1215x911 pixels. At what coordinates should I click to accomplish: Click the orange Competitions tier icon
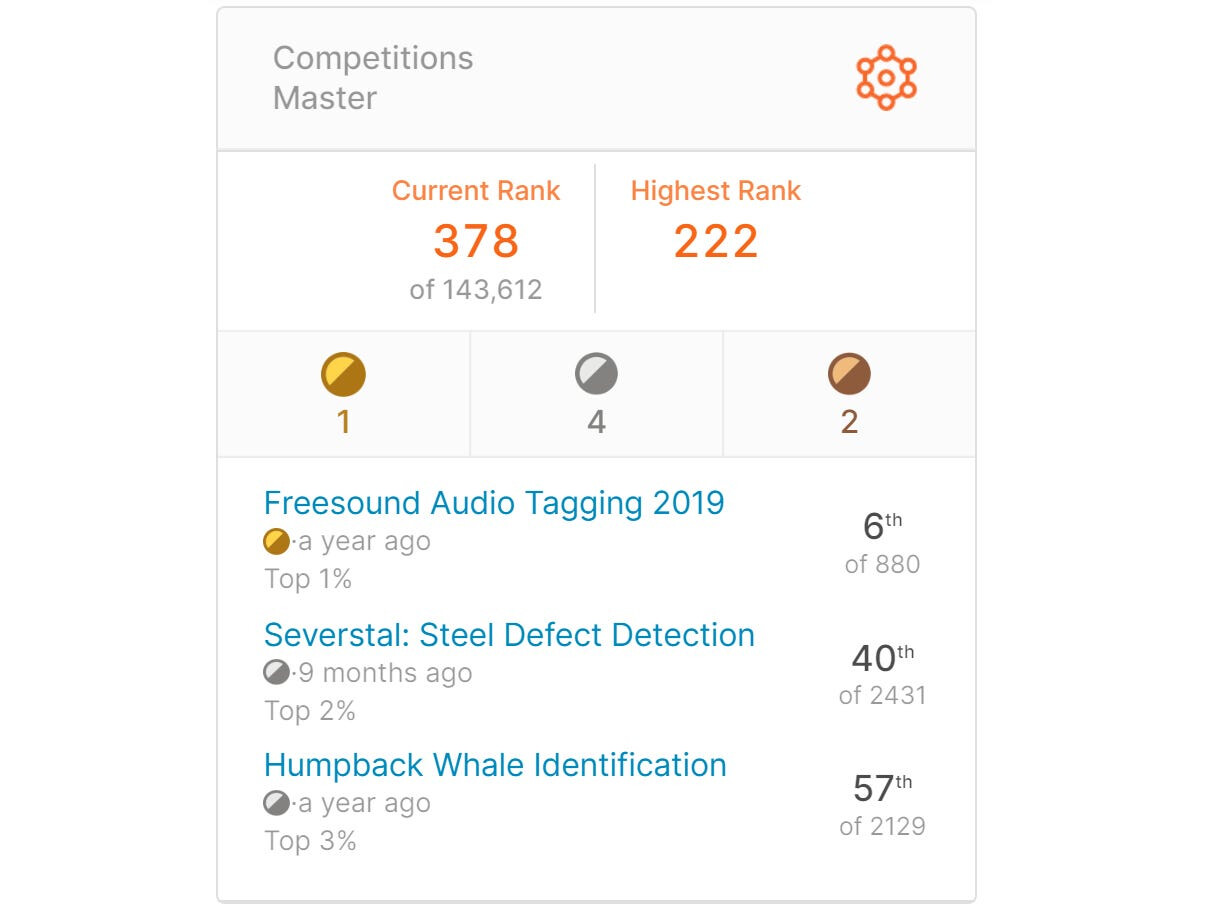coord(886,77)
